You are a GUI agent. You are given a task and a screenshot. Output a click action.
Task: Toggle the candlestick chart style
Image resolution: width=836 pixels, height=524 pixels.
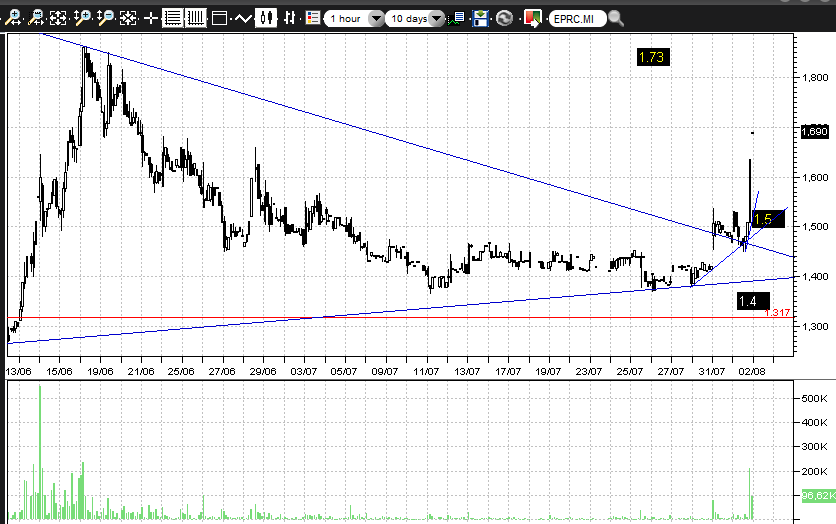coord(266,18)
